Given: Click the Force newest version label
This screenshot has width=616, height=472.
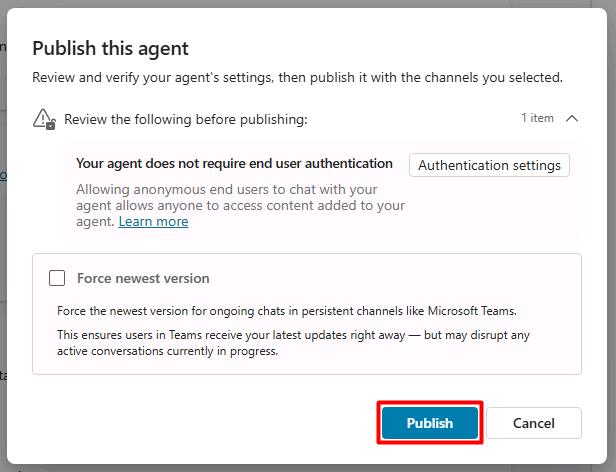Looking at the screenshot, I should (x=143, y=278).
